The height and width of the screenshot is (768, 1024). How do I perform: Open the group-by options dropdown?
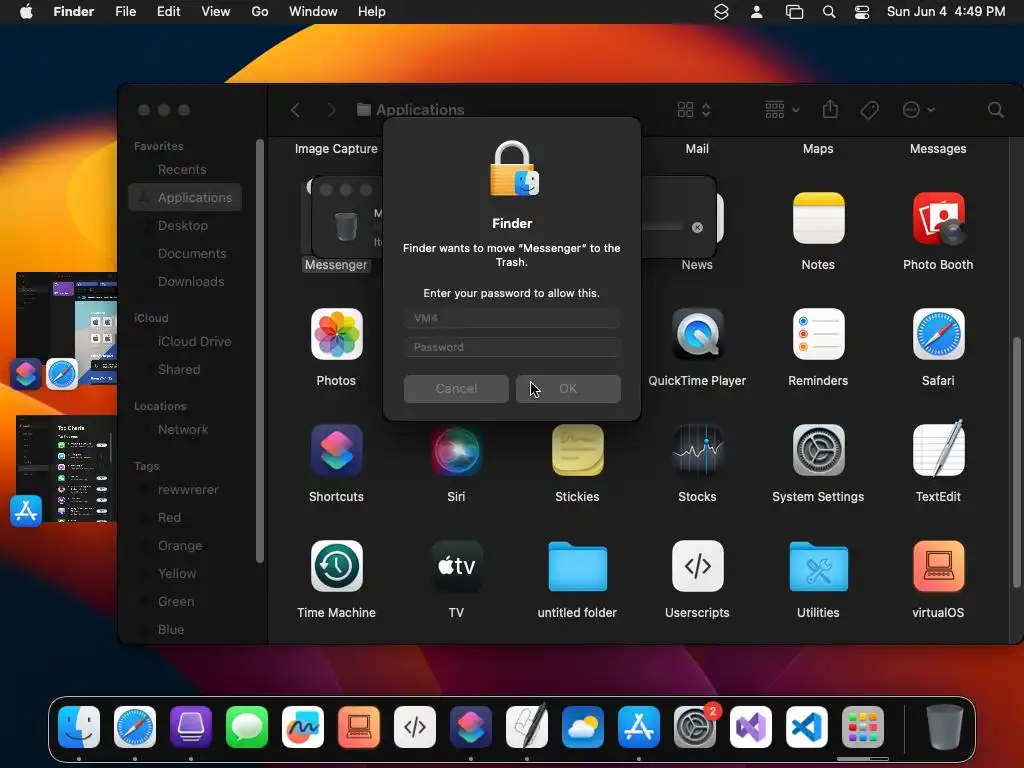(x=782, y=110)
